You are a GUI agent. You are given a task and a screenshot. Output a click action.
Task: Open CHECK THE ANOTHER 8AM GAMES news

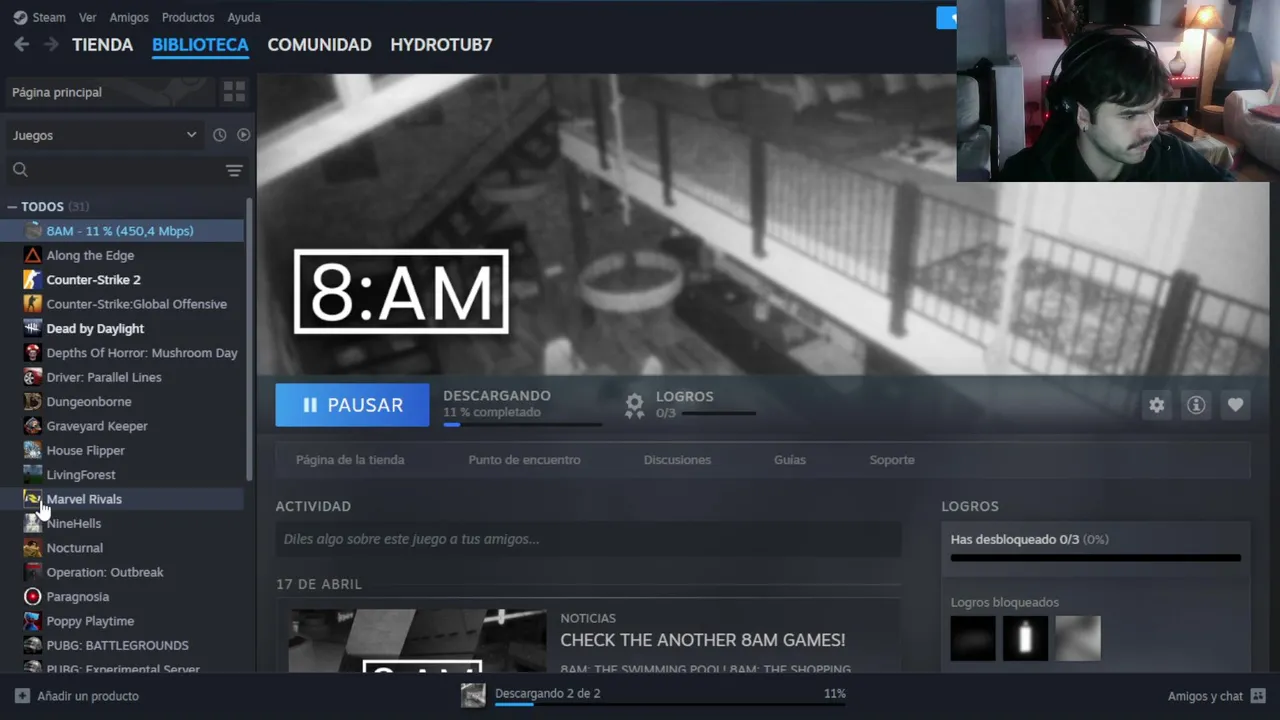coord(702,640)
